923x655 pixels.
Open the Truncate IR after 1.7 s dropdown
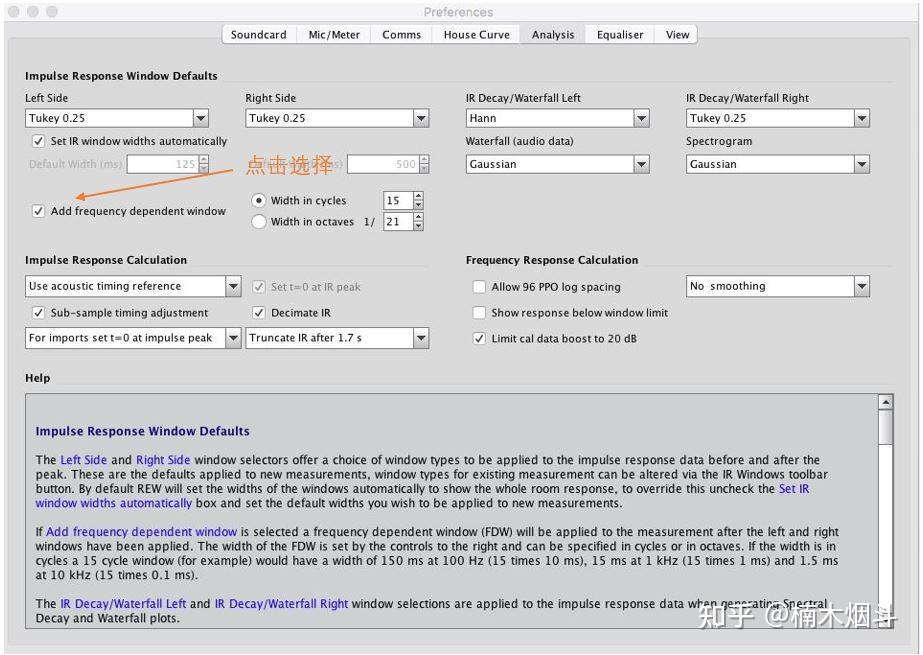(x=337, y=338)
